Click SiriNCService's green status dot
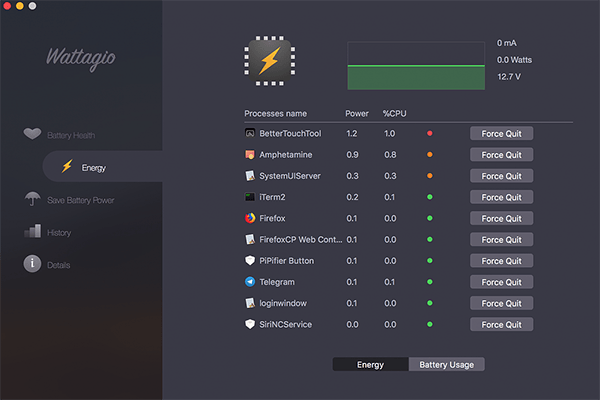The image size is (600, 400). click(430, 324)
